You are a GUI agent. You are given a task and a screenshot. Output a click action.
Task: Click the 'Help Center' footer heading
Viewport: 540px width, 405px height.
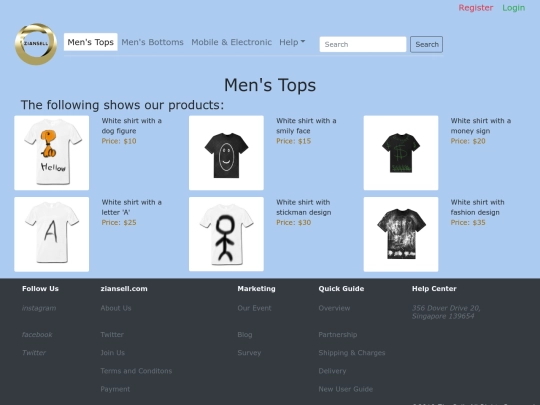[434, 289]
